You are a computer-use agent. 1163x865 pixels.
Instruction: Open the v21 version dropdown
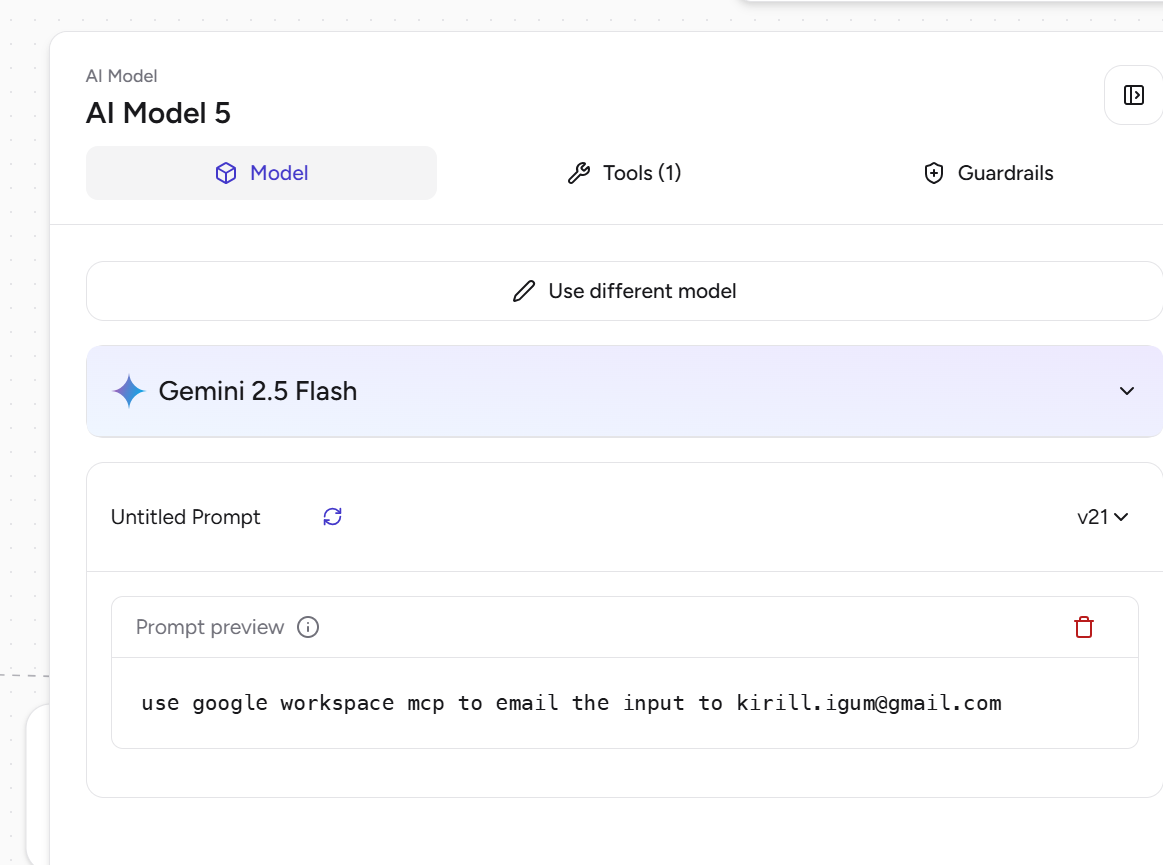point(1102,517)
